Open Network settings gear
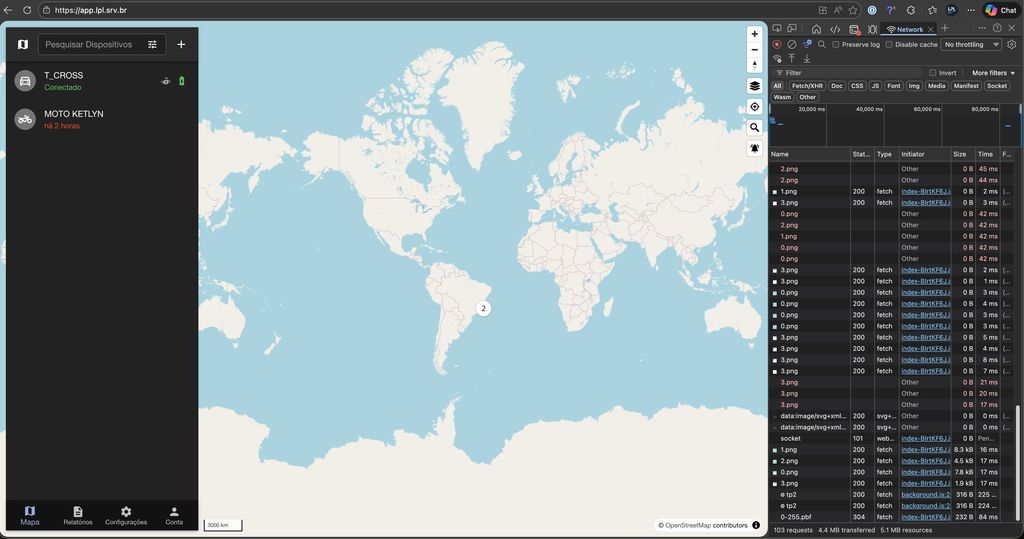1024x539 pixels. 1012,44
